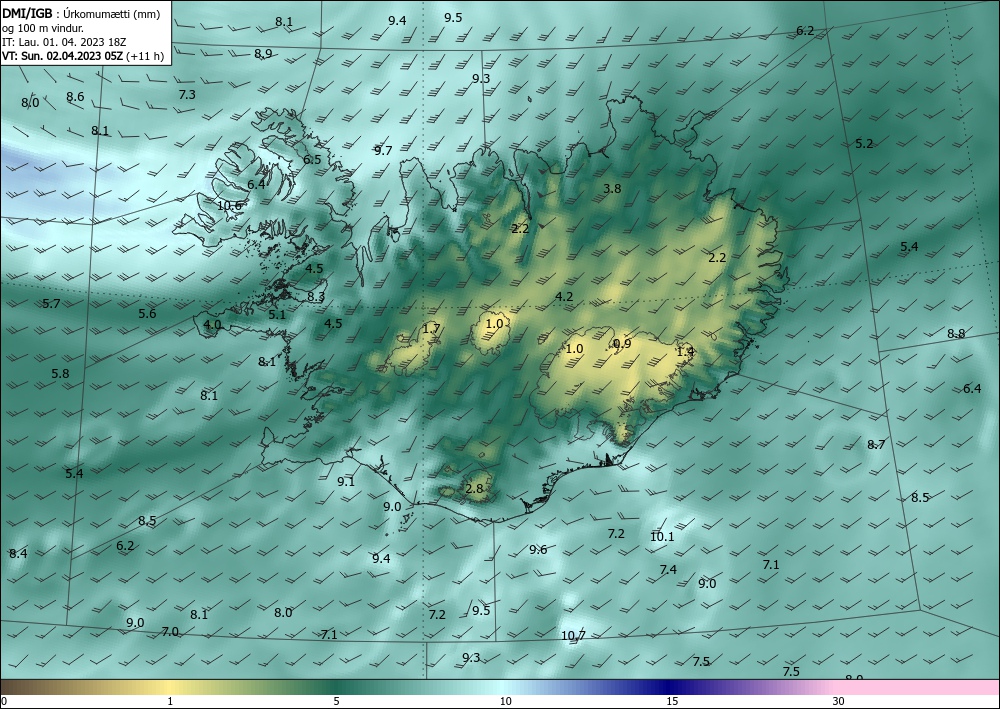Screen dimensions: 1000x709
Task: Click the DMI/IGB Úrkomumætti (mm) title text
Action: [x=81, y=13]
